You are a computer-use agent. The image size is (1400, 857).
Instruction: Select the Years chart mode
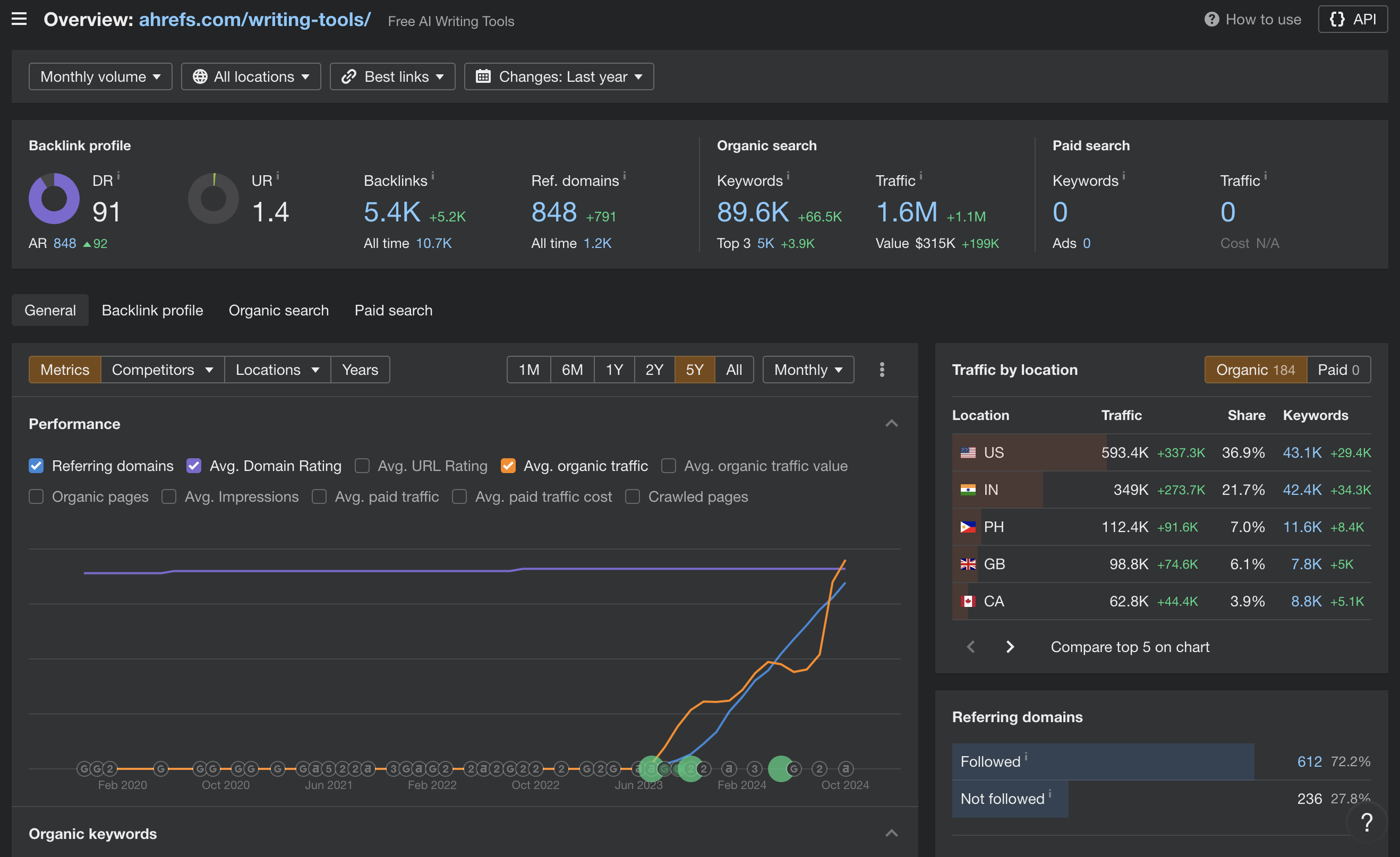click(x=360, y=370)
